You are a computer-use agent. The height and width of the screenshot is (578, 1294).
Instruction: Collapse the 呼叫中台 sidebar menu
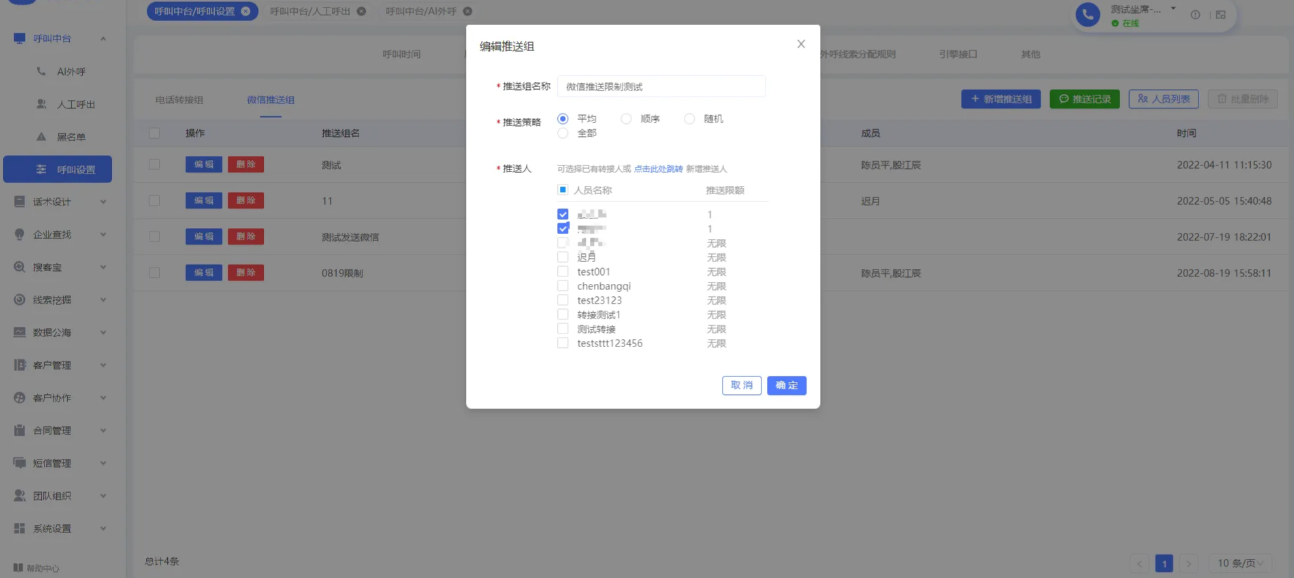tap(103, 39)
